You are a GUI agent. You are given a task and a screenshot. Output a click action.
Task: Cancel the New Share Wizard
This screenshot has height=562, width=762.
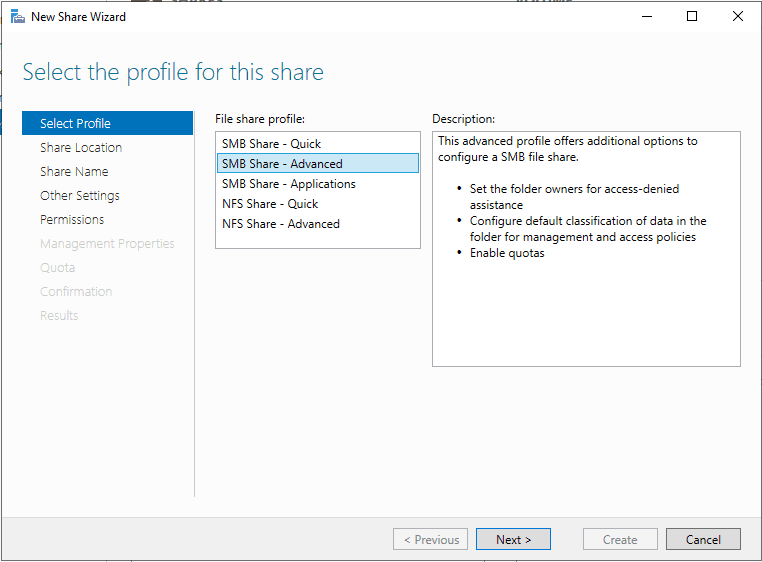coord(703,539)
